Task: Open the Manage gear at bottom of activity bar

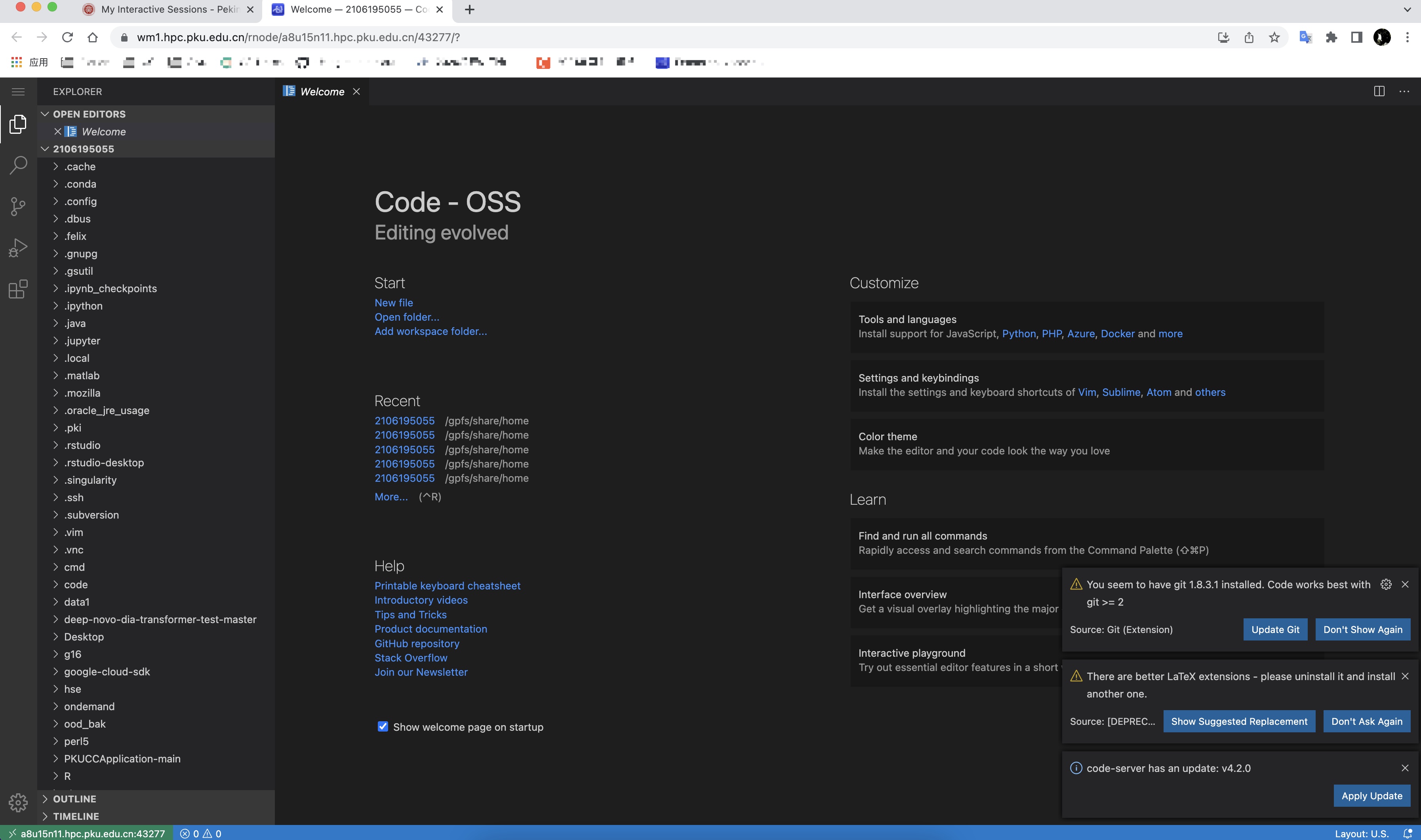Action: [x=18, y=803]
